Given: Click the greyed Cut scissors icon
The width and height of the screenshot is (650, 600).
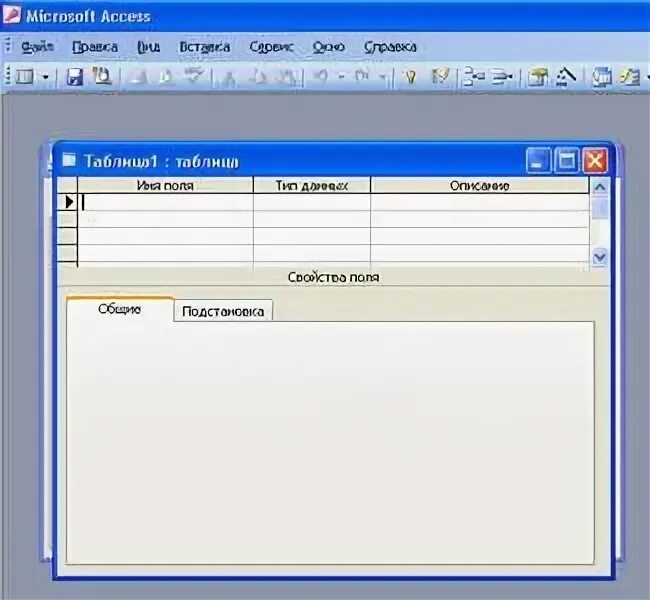Looking at the screenshot, I should 228,78.
